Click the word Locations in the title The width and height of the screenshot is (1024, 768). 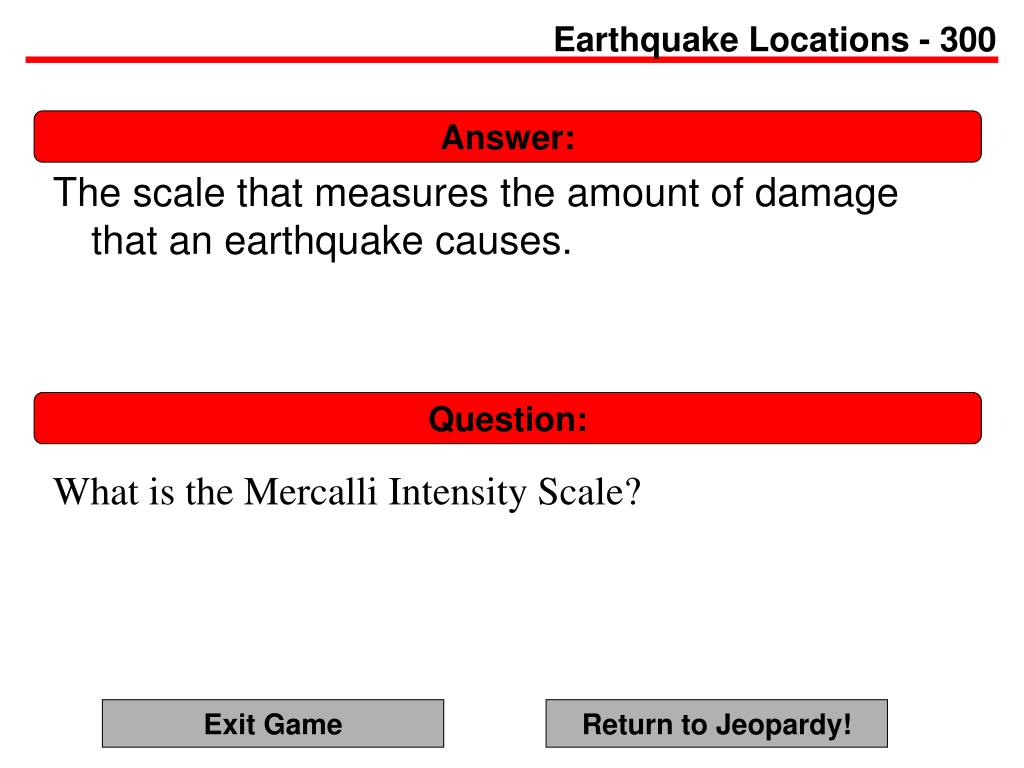(x=829, y=40)
